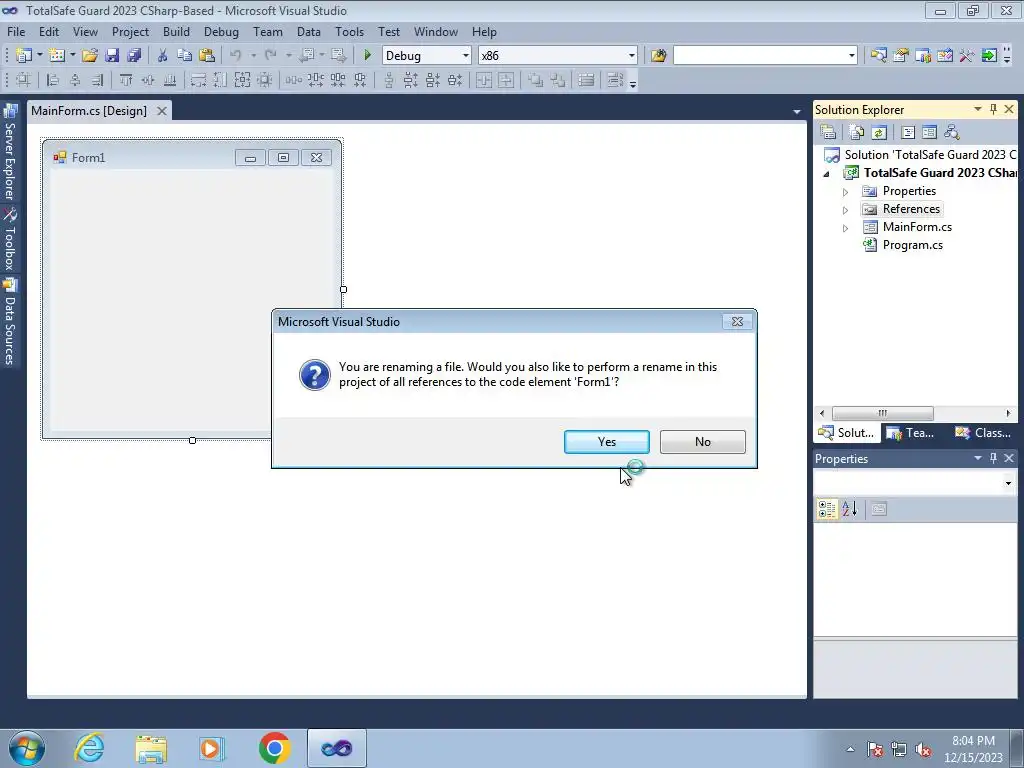Screen dimensions: 1024x768
Task: Open Solution Explorer from top-right toolbar icon
Action: coord(878,56)
